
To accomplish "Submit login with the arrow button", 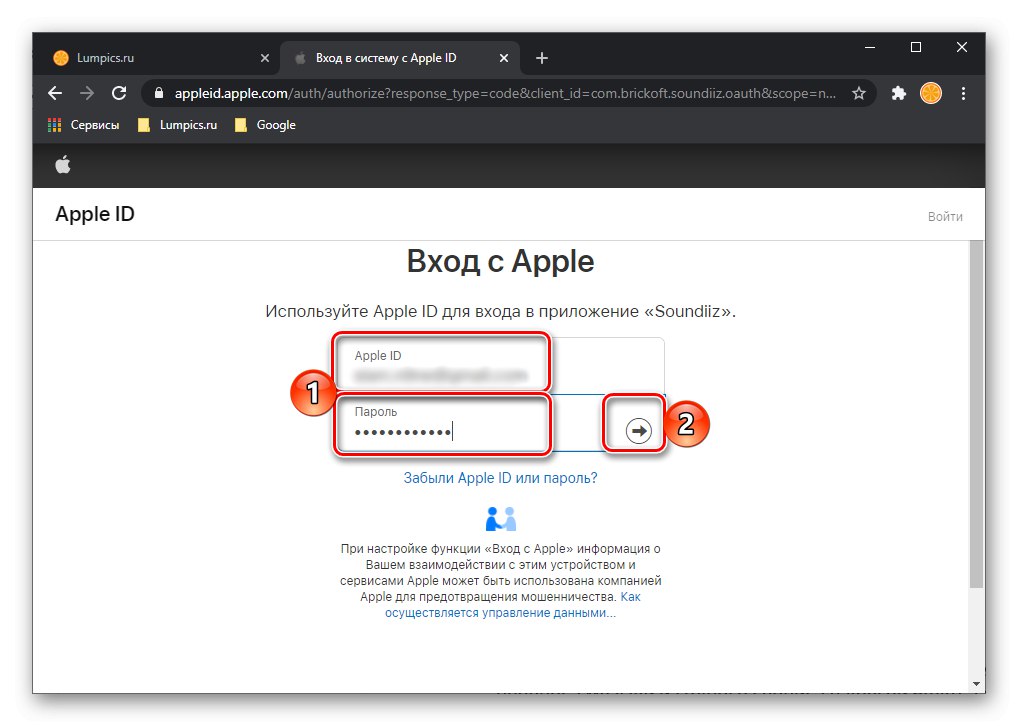I will (638, 431).
